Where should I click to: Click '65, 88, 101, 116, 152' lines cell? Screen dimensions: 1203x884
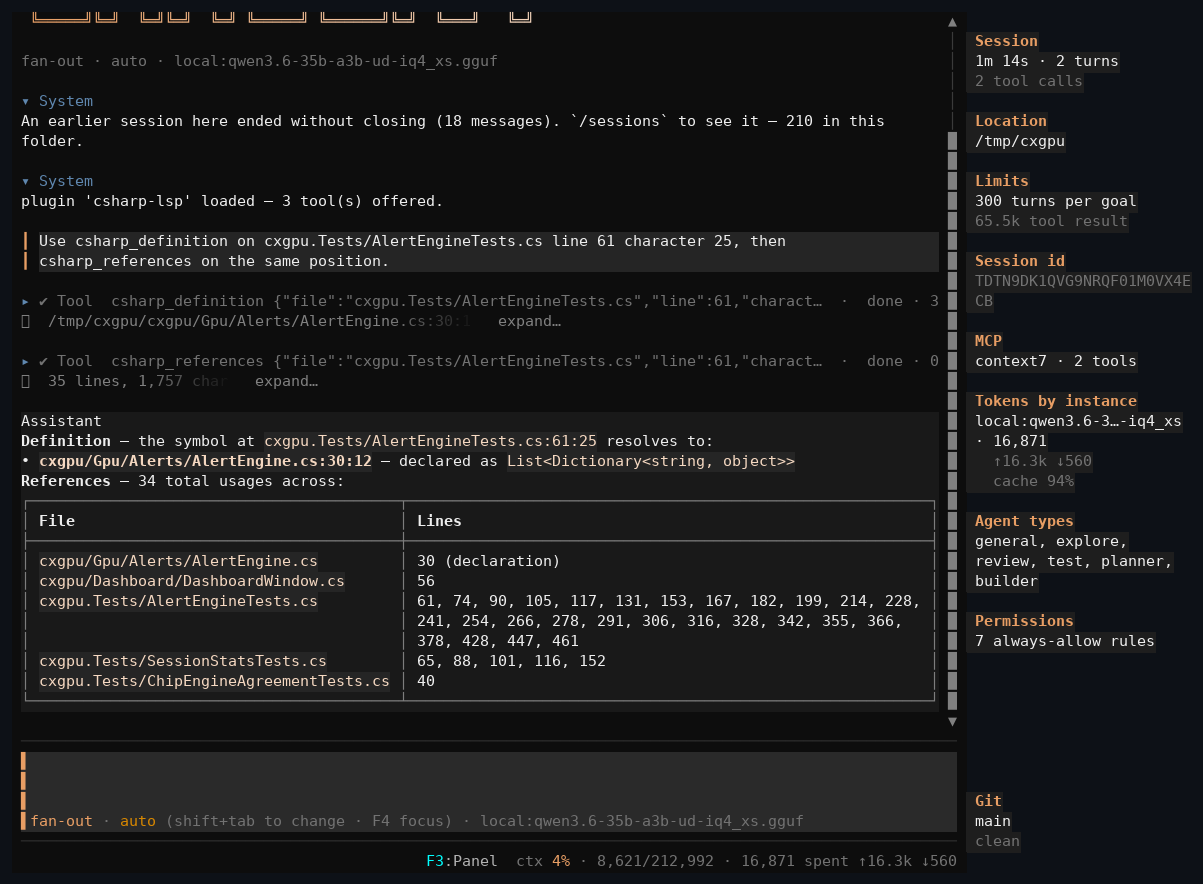(x=511, y=661)
